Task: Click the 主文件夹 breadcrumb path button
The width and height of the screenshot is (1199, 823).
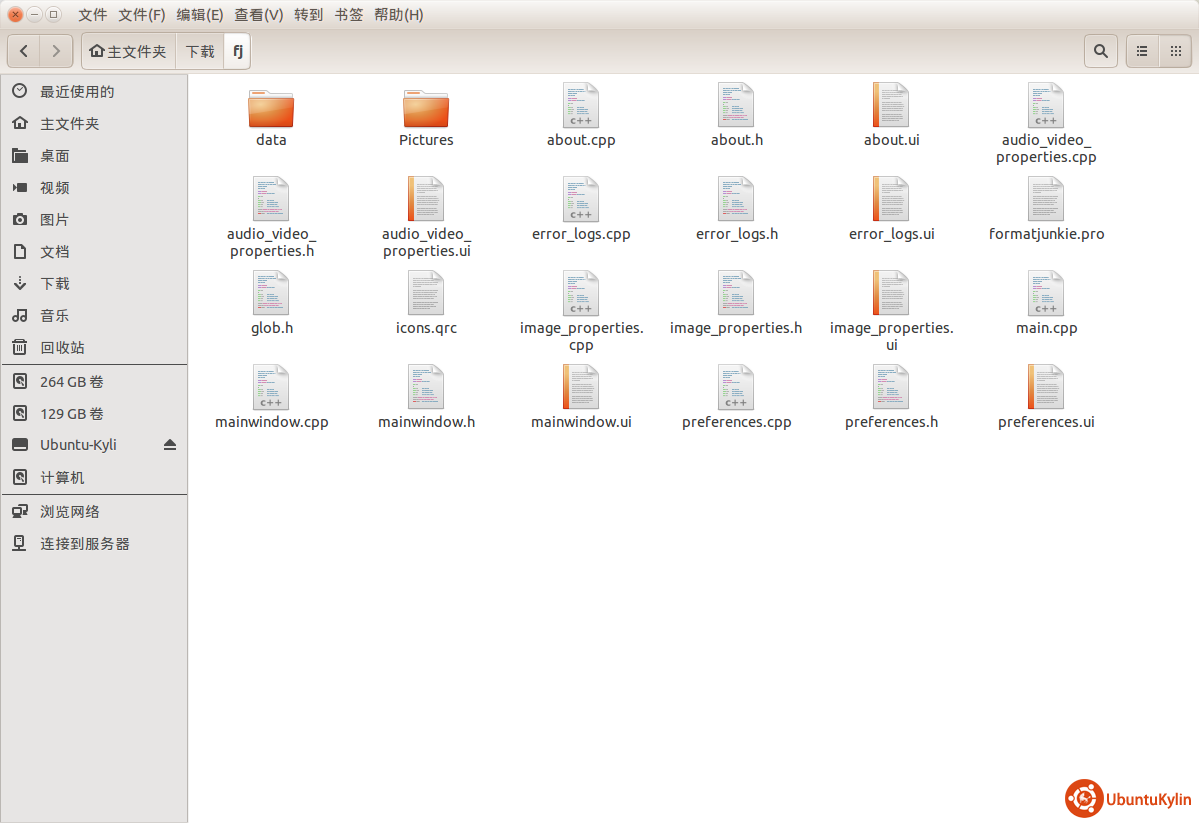Action: click(128, 51)
